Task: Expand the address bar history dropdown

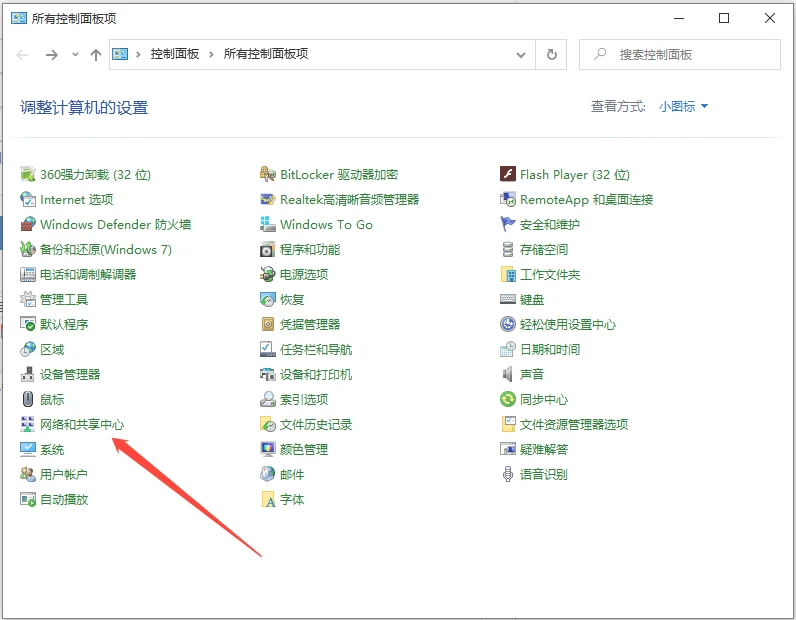Action: coord(521,55)
